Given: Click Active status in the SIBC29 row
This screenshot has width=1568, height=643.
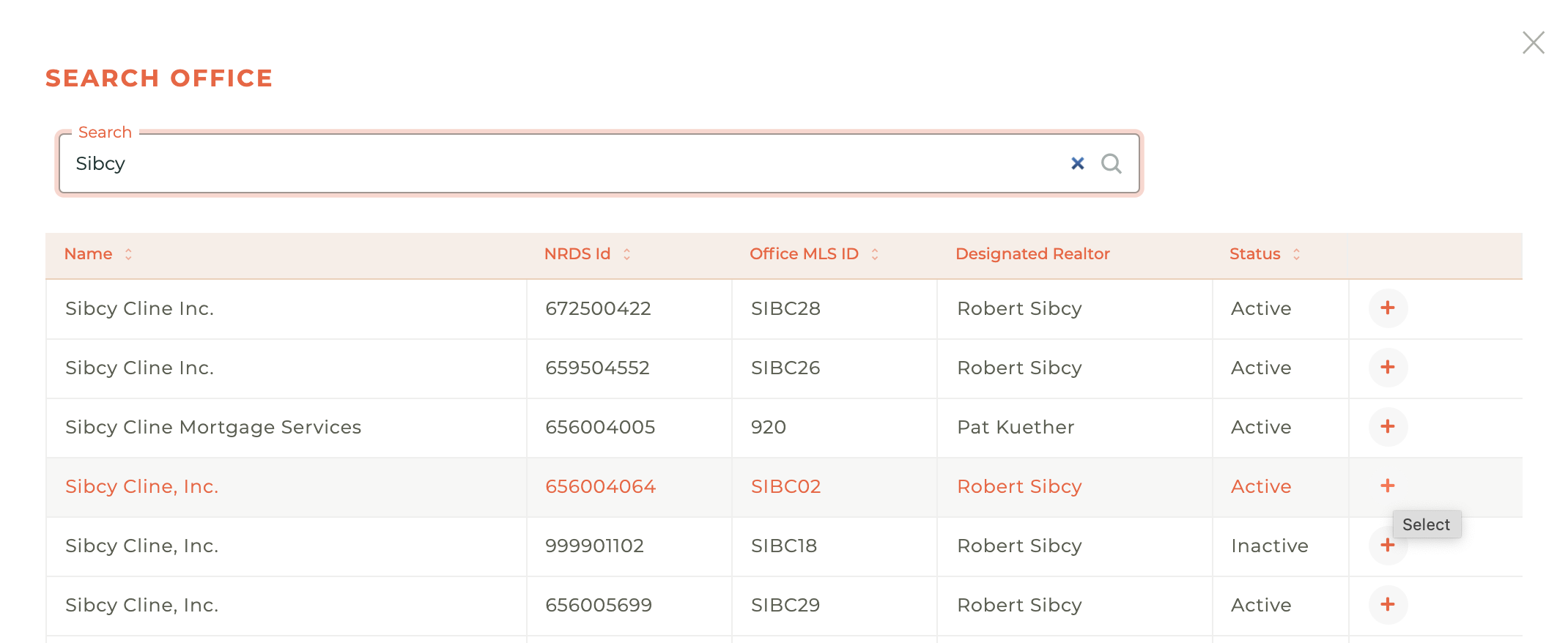Looking at the screenshot, I should pos(1261,605).
